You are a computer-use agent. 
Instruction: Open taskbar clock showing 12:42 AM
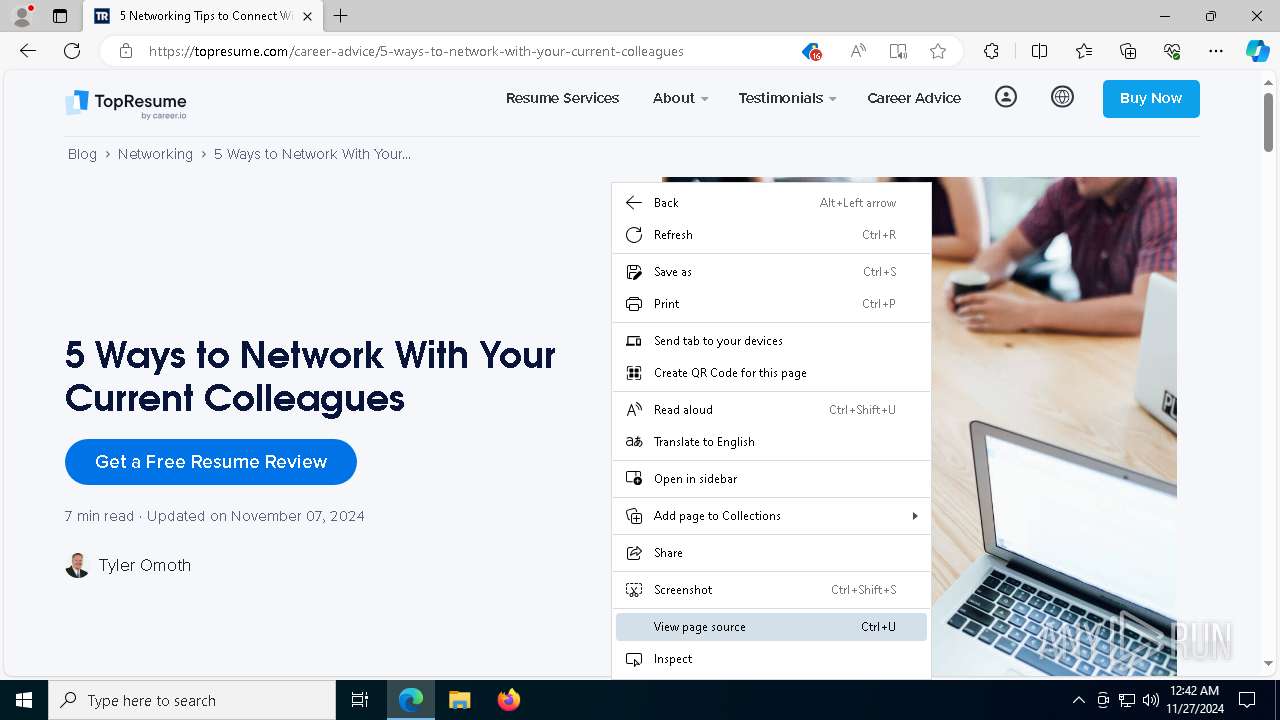(x=1194, y=700)
